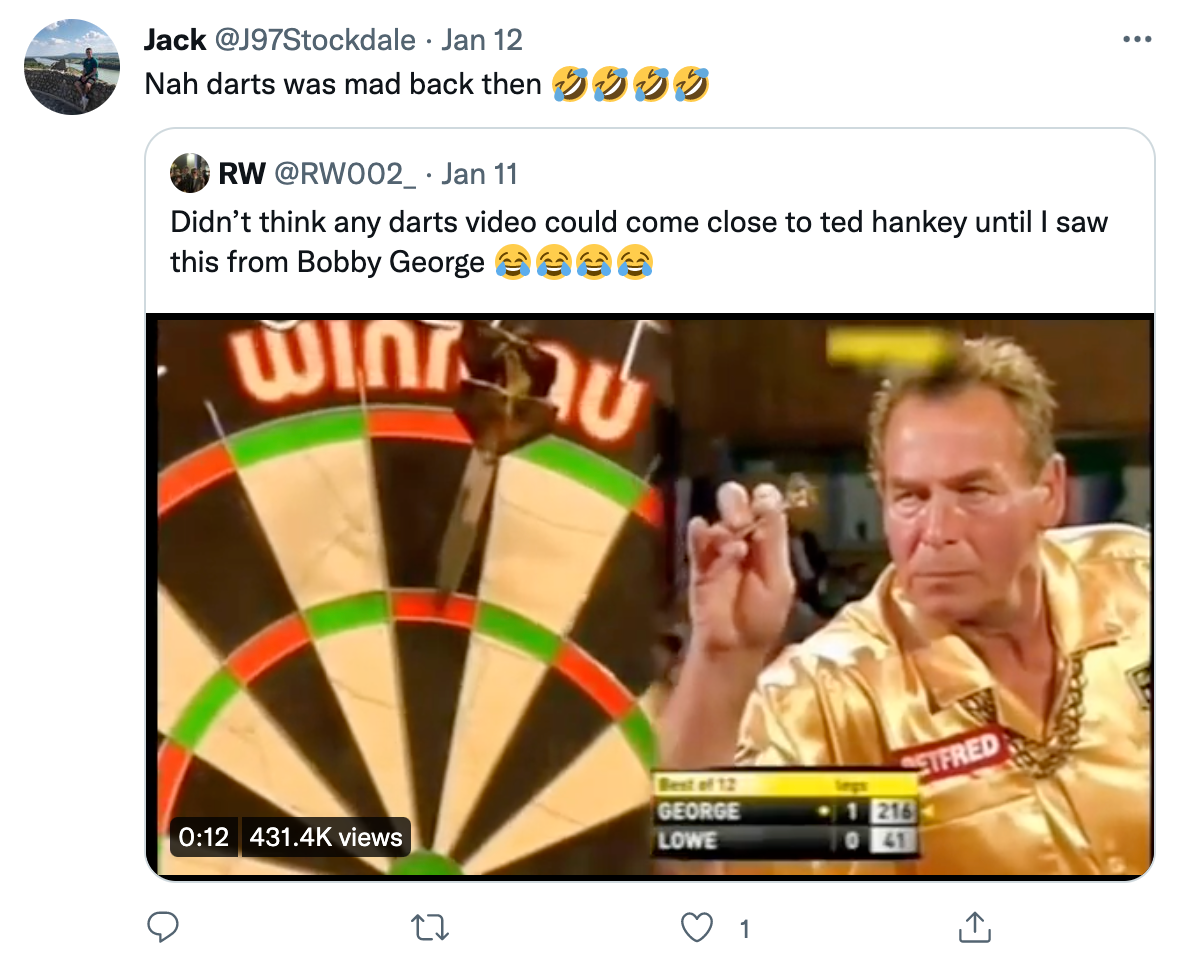
Task: Select the tweet text 'Nah darts was mad back then'
Action: [340, 84]
